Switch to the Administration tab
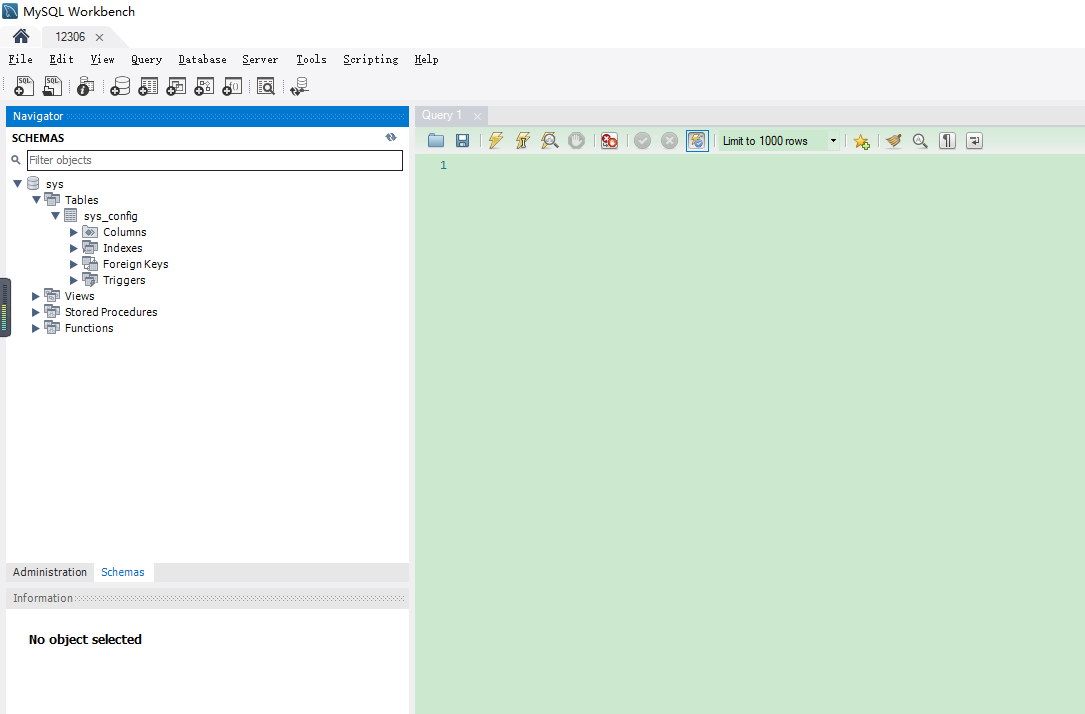The height and width of the screenshot is (714, 1085). (50, 572)
